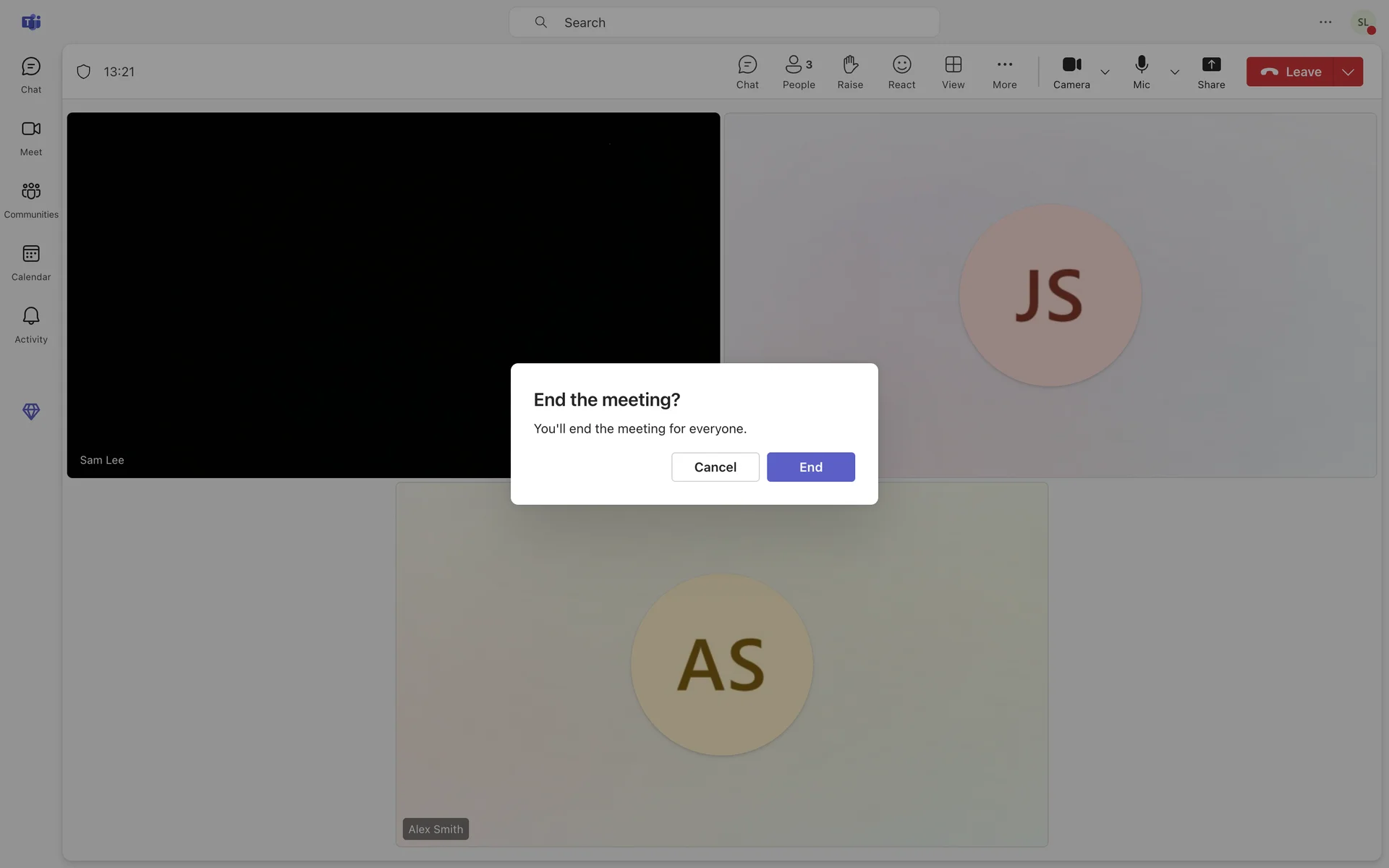This screenshot has width=1389, height=868.
Task: Expand the Camera options chevron
Action: [x=1105, y=72]
